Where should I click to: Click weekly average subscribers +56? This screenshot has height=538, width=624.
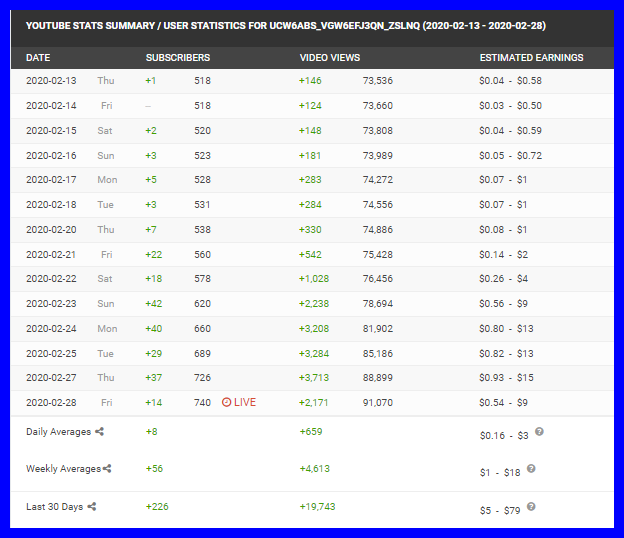click(x=154, y=469)
